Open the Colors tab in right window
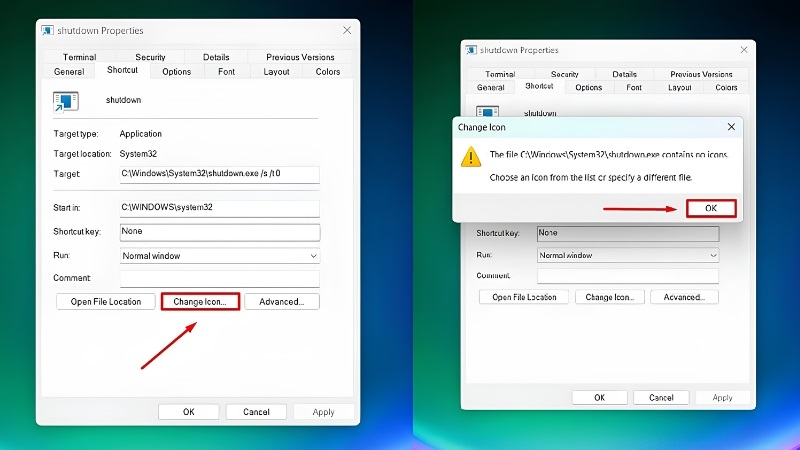 point(726,87)
